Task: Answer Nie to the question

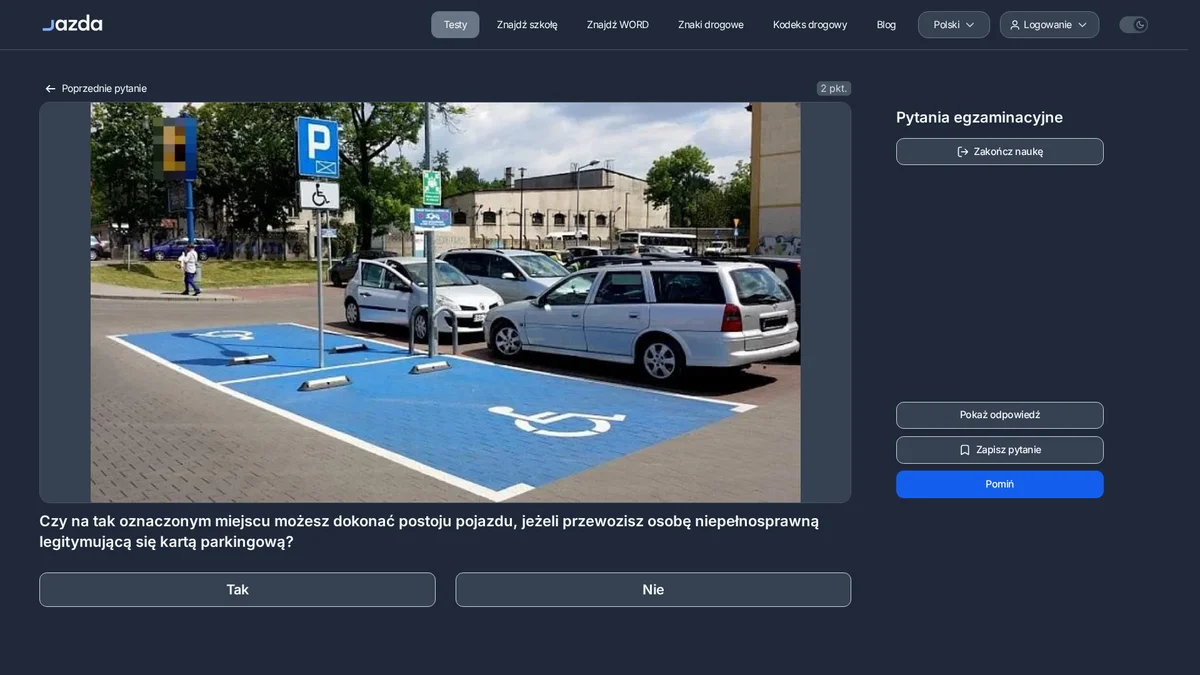Action: coord(653,590)
